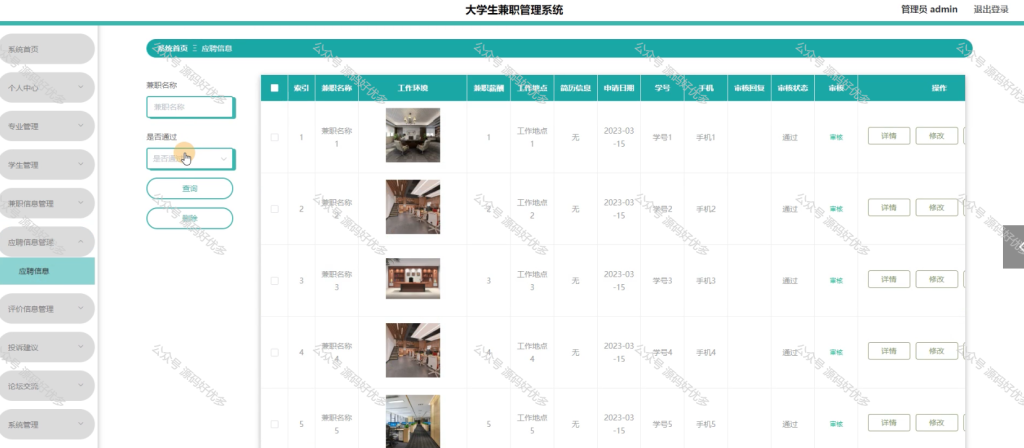1024x448 pixels.
Task: Expand 论坛交流 sidebar menu
Action: pyautogui.click(x=47, y=386)
